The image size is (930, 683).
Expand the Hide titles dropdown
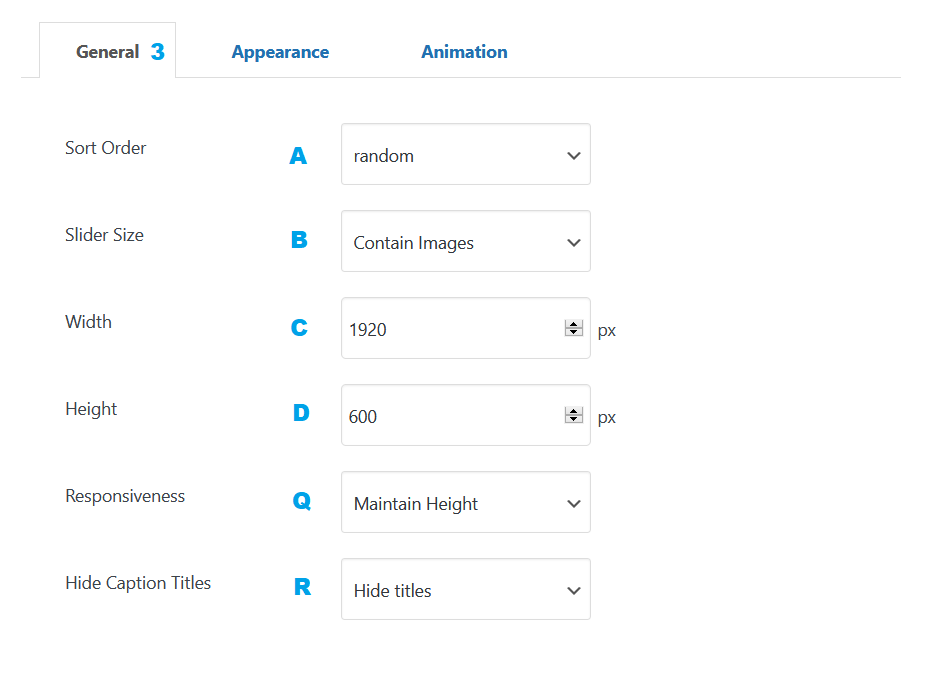(465, 590)
